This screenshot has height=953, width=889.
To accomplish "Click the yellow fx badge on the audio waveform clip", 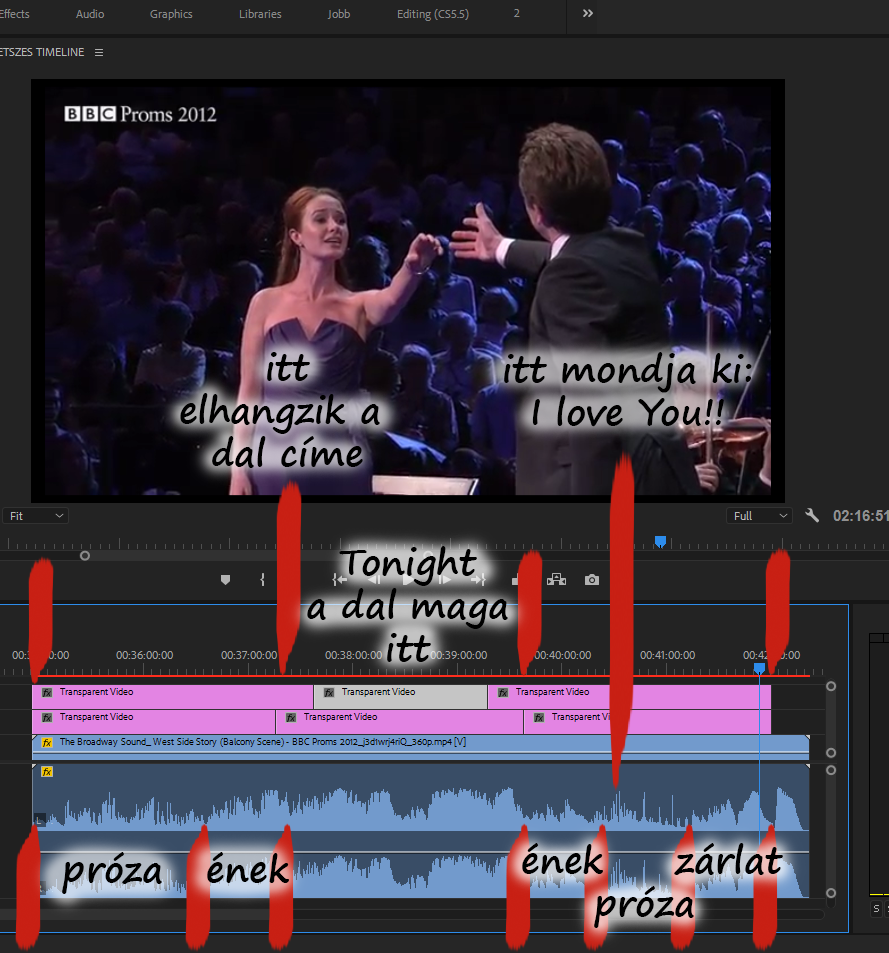I will click(x=47, y=772).
